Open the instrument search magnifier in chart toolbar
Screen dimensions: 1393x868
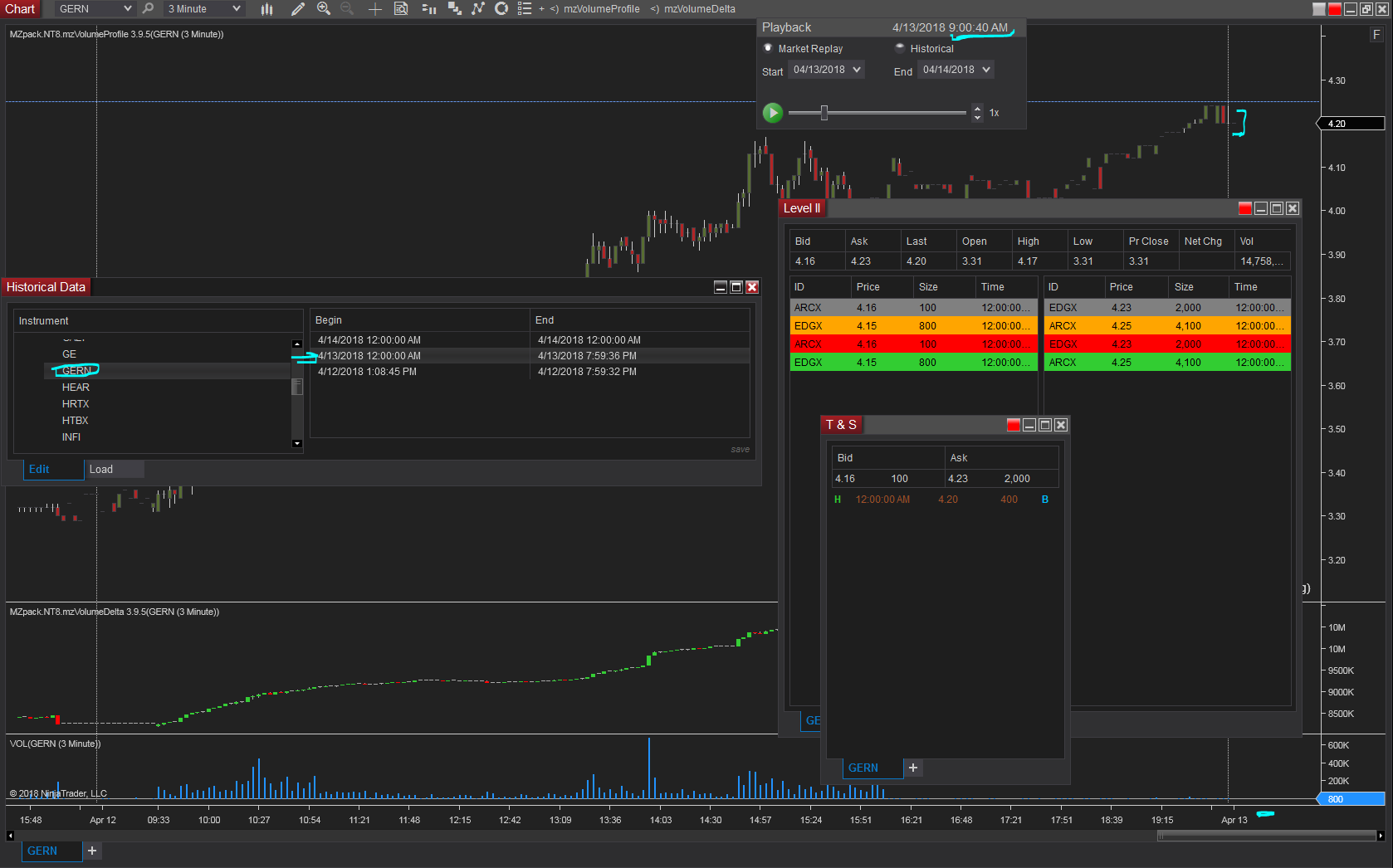pyautogui.click(x=148, y=8)
